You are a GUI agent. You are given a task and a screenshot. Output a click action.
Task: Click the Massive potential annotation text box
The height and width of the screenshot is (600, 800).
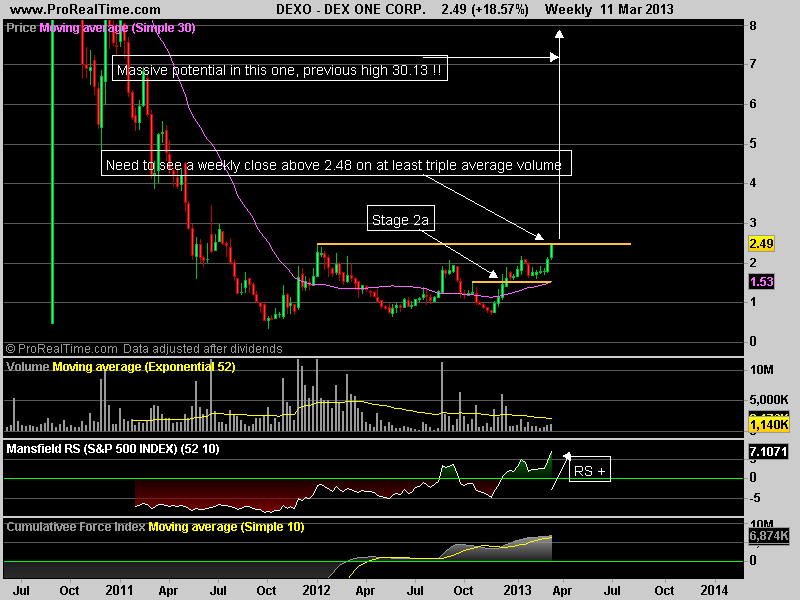point(280,68)
